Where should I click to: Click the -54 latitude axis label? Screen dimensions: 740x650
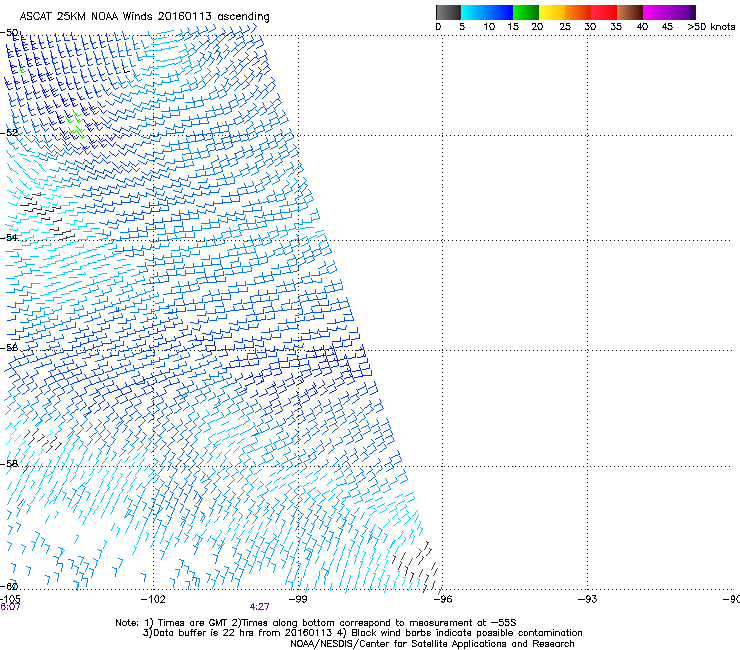click(x=8, y=237)
